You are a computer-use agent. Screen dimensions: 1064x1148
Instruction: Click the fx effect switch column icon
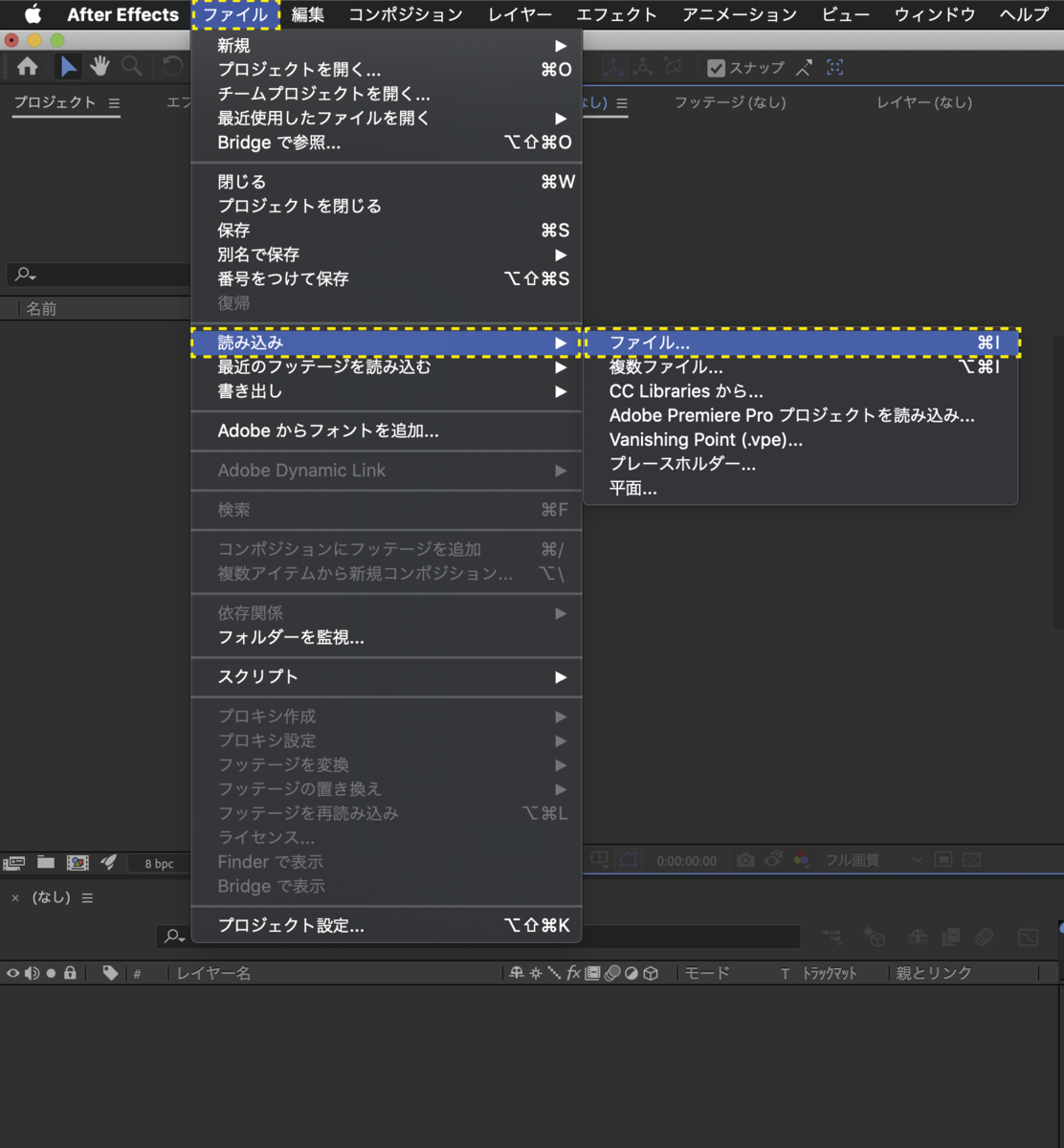pos(573,973)
